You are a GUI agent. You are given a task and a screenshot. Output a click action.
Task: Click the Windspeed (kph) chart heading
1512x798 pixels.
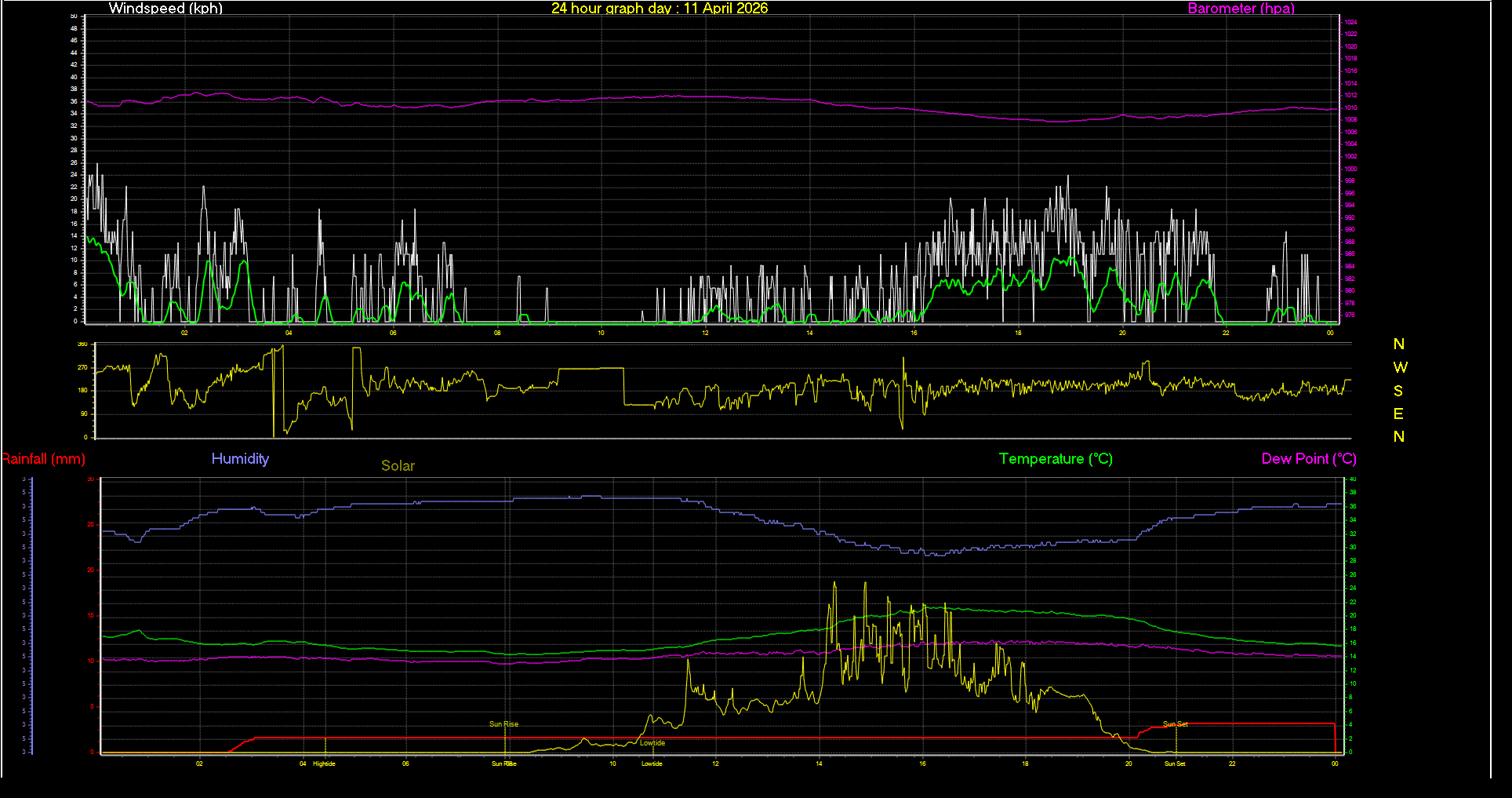[x=165, y=9]
